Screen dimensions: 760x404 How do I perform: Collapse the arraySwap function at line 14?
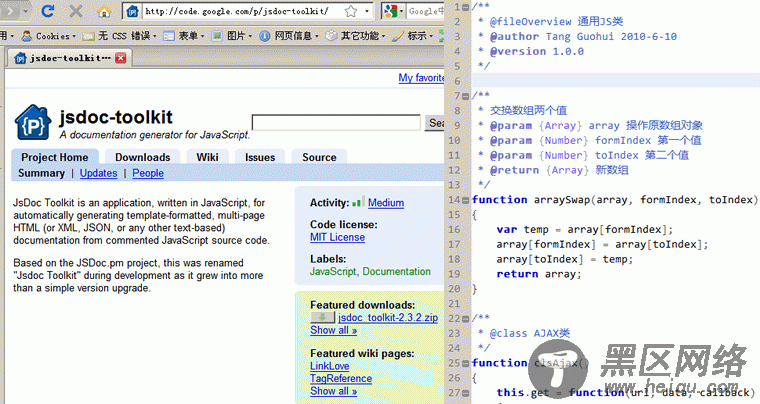465,200
